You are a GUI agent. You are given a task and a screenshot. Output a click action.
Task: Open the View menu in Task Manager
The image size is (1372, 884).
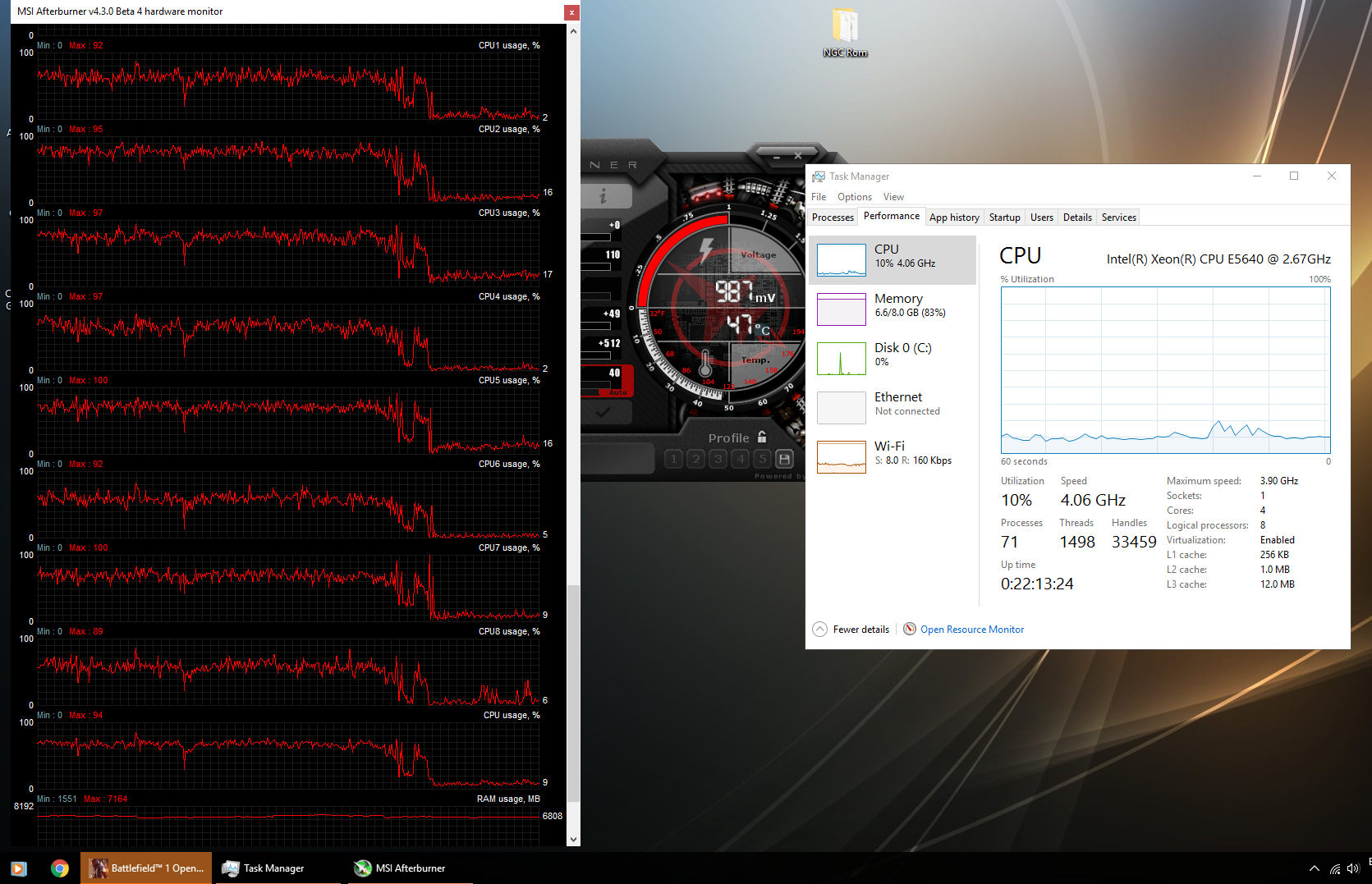(x=893, y=197)
